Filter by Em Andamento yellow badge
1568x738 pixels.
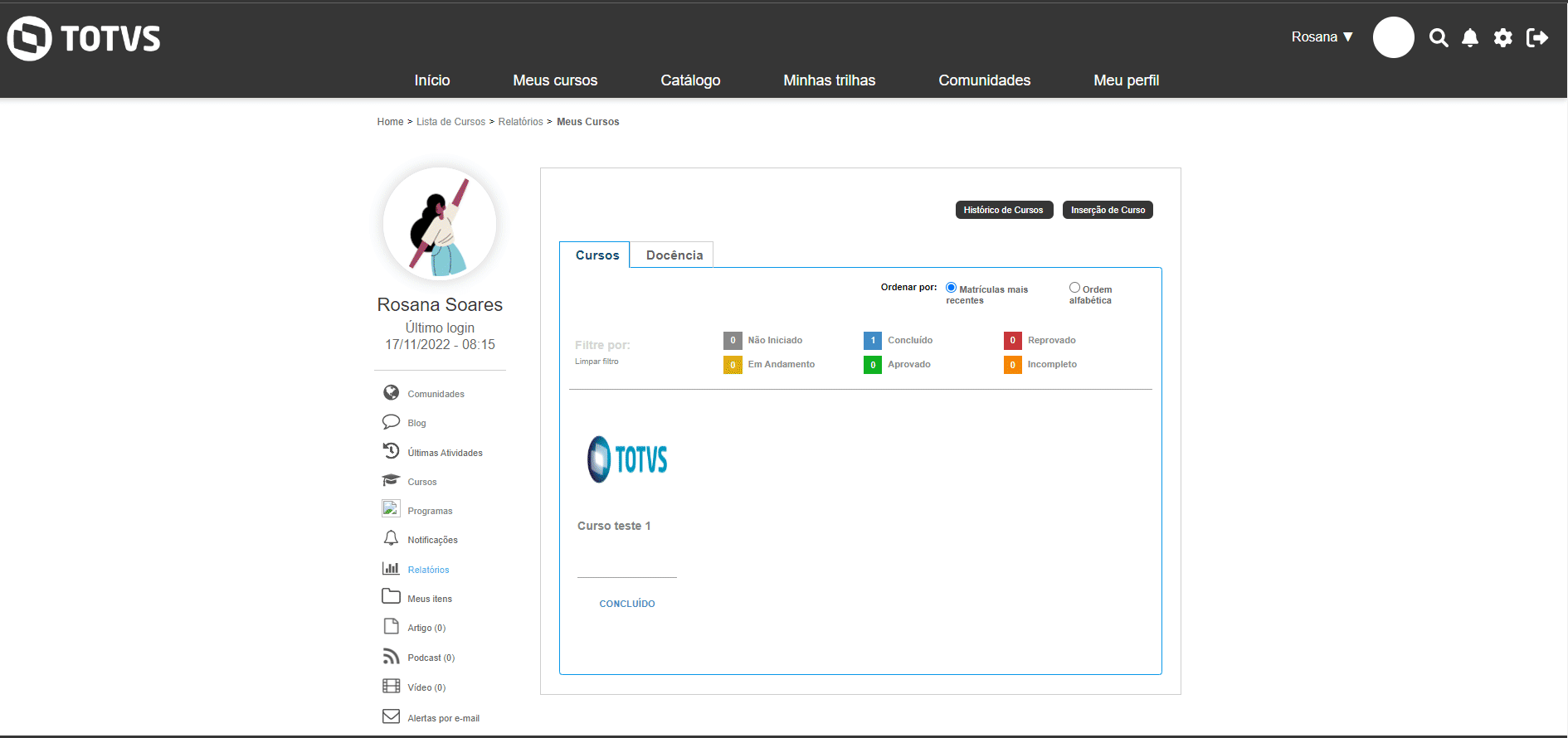click(x=733, y=365)
